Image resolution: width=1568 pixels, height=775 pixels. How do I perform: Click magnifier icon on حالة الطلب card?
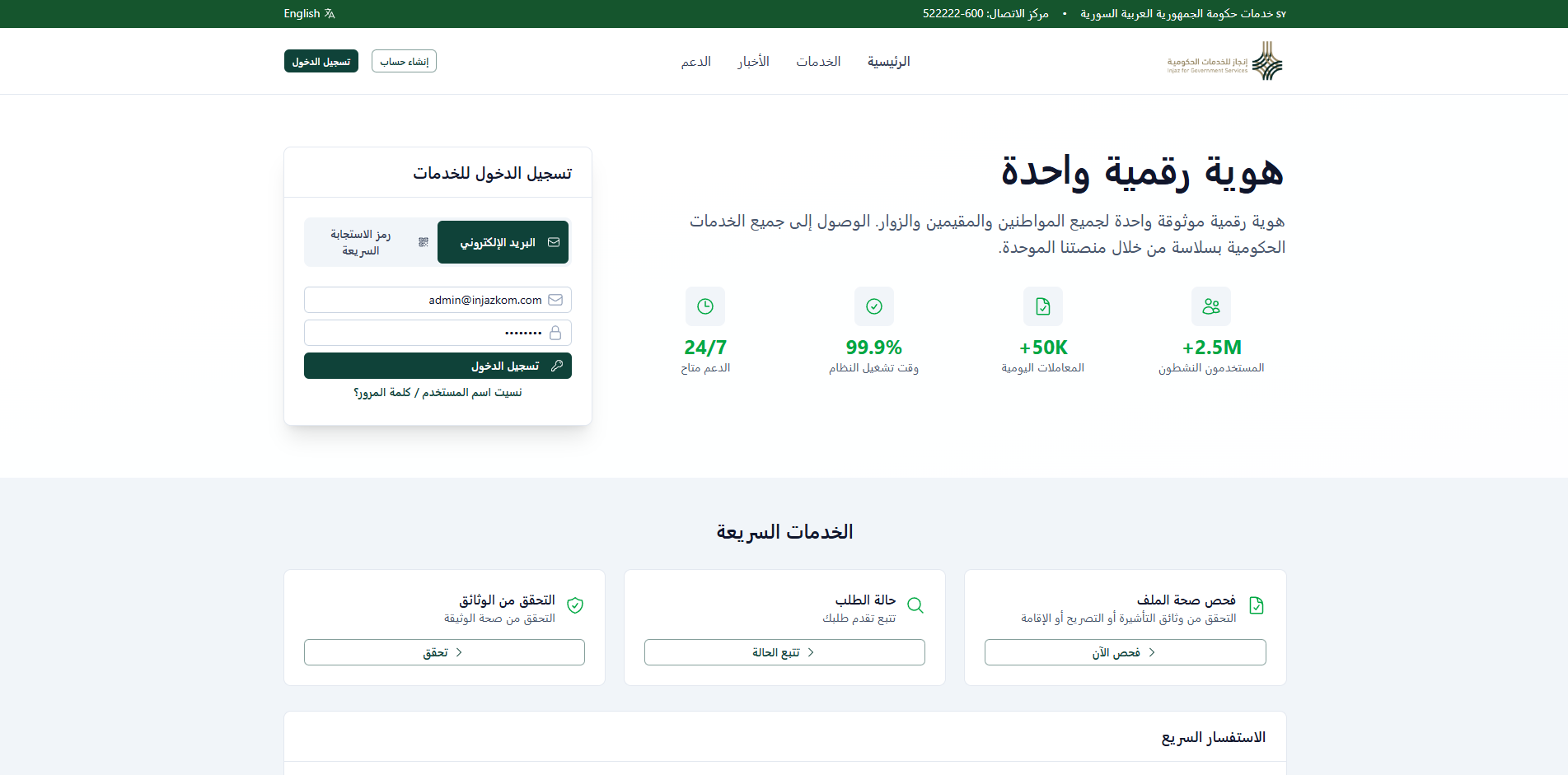coord(915,605)
